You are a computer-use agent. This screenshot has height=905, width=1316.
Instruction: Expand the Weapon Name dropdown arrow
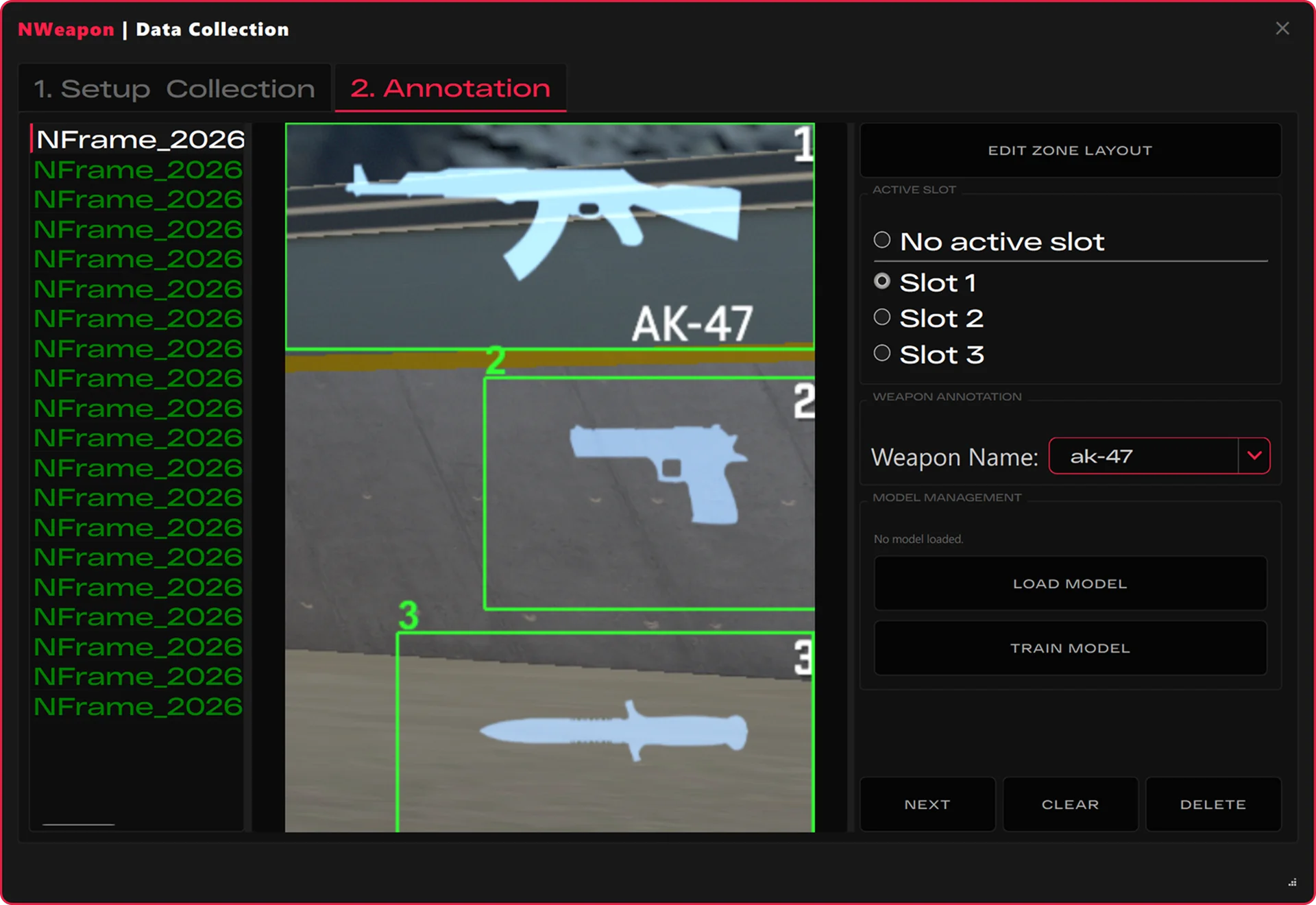point(1254,456)
